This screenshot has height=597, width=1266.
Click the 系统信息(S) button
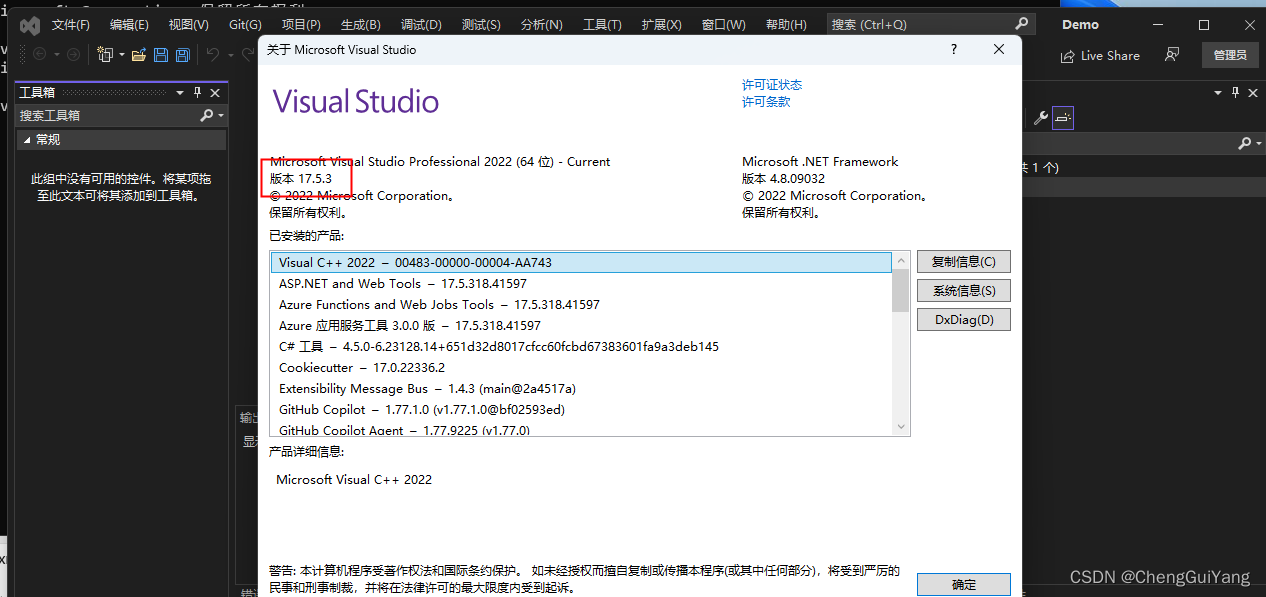[964, 291]
